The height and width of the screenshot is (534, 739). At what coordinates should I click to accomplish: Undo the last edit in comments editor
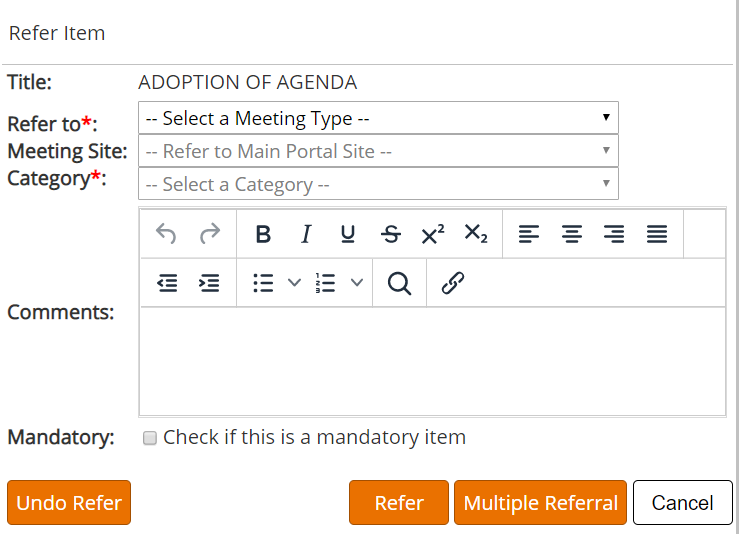pos(166,234)
